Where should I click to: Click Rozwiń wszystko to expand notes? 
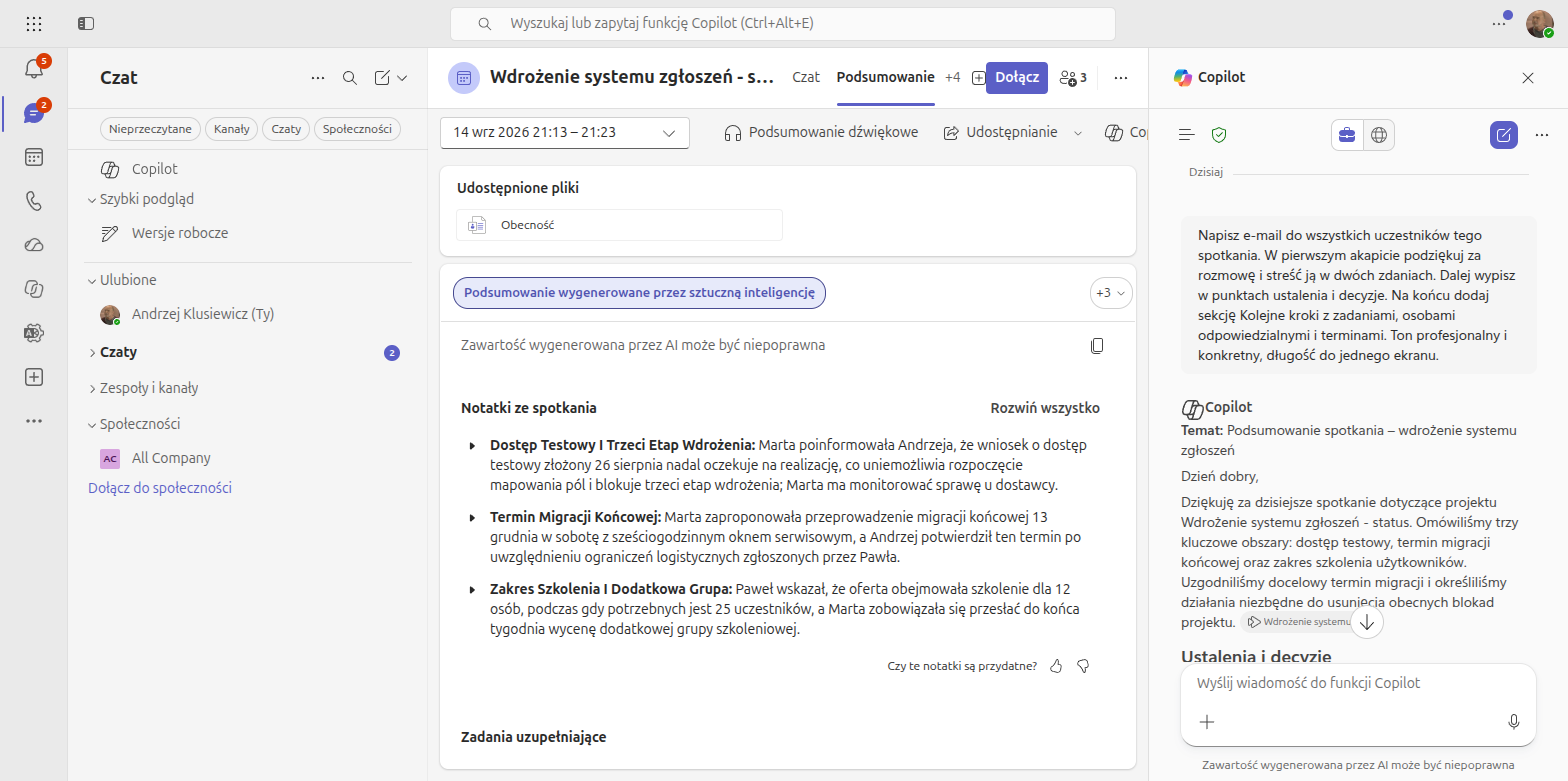point(1045,408)
